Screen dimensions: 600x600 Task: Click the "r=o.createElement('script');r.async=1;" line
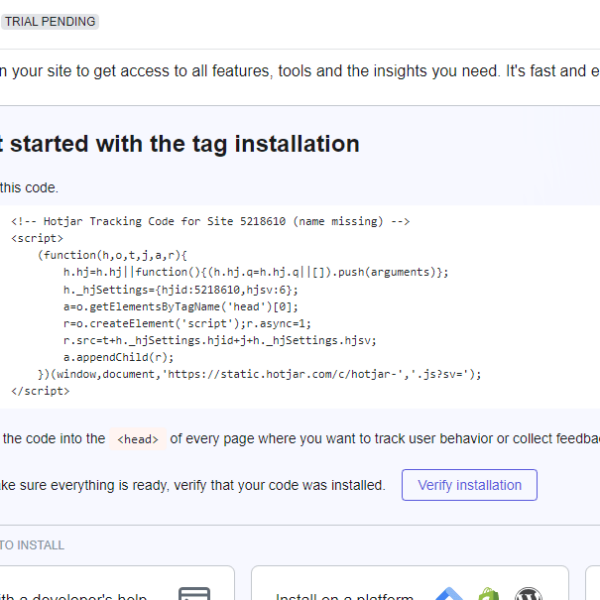pos(187,323)
